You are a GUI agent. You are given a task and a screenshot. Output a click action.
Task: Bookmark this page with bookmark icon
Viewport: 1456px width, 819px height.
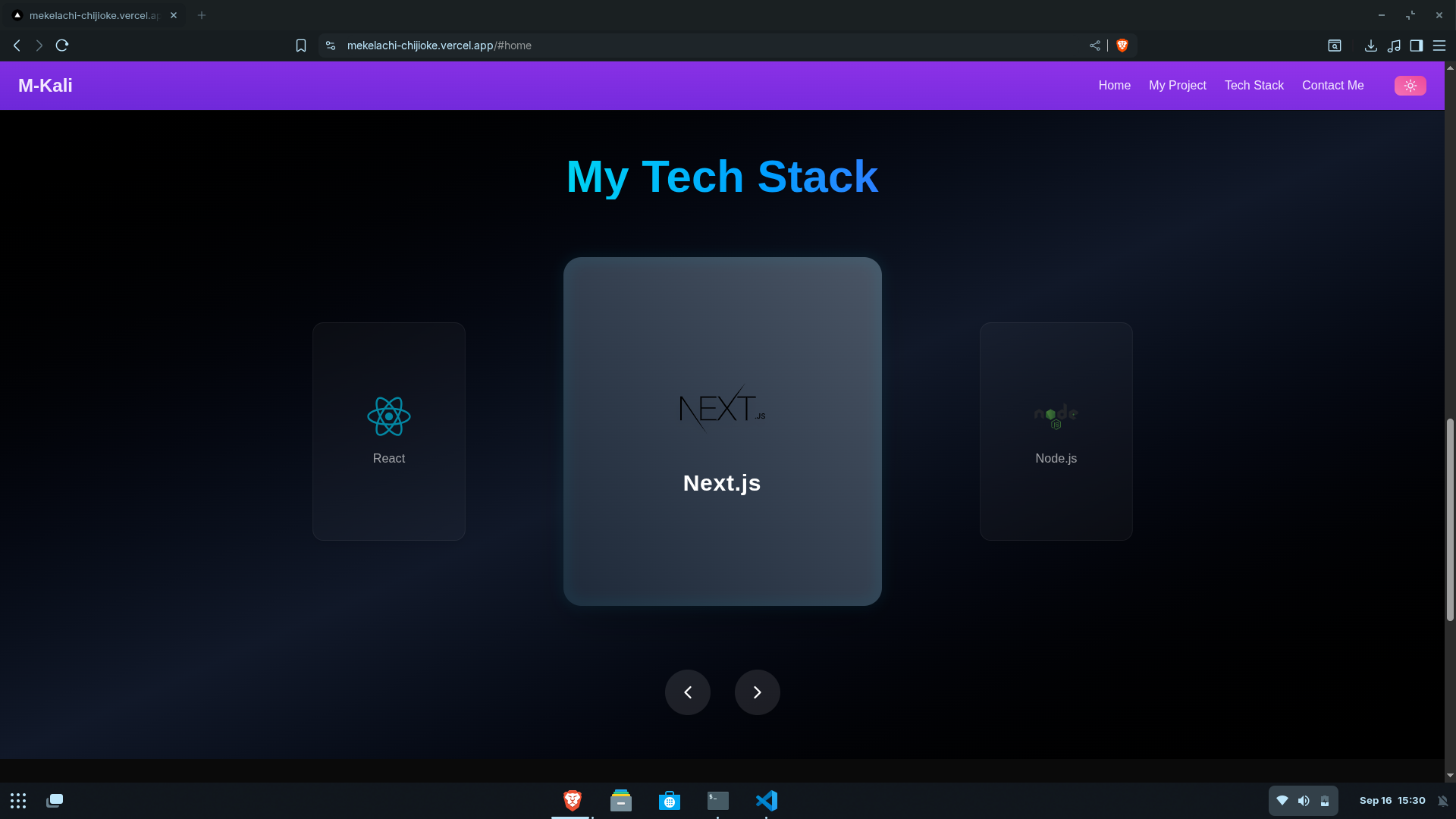pyautogui.click(x=301, y=45)
